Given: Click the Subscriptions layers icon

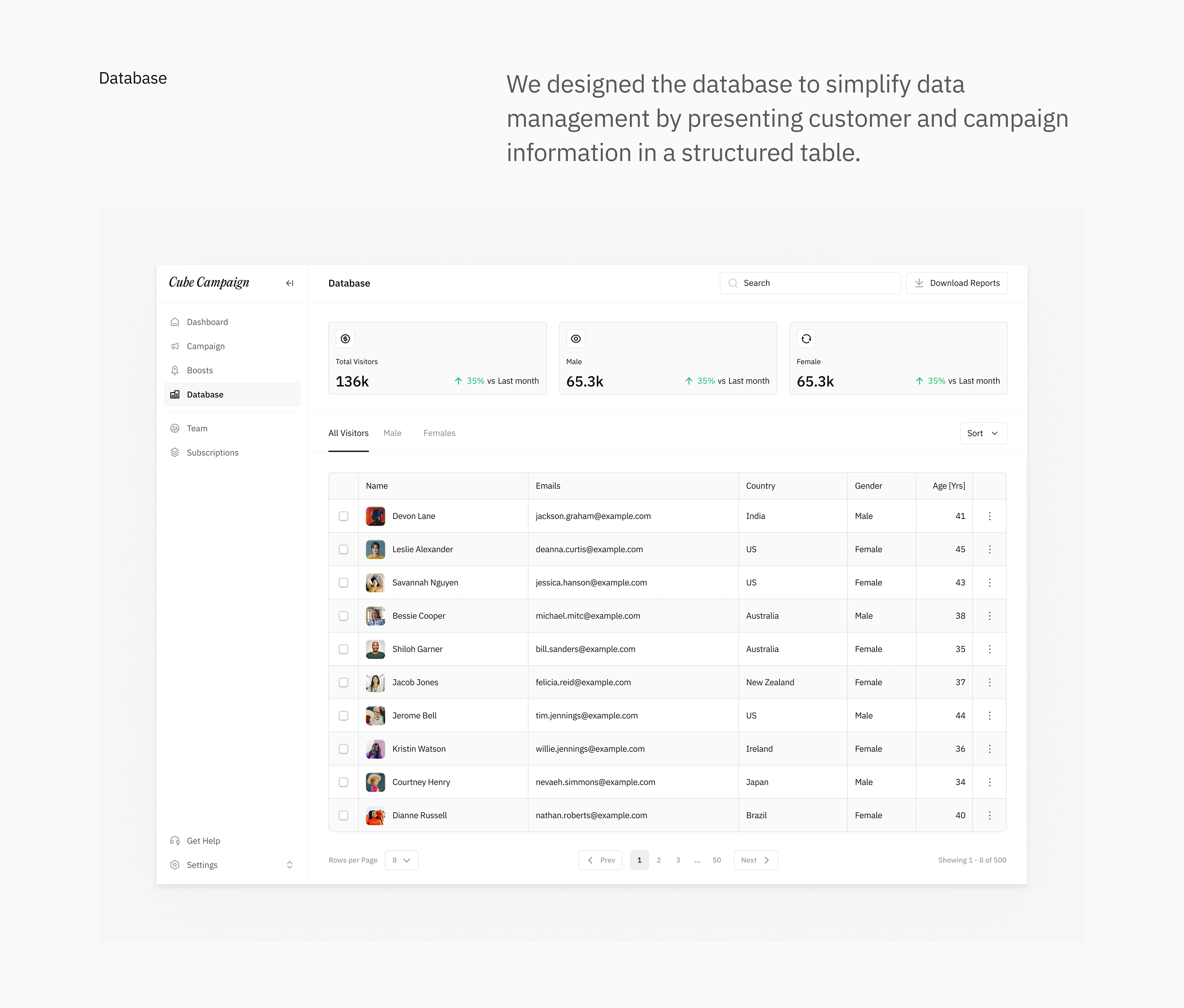Looking at the screenshot, I should (175, 453).
